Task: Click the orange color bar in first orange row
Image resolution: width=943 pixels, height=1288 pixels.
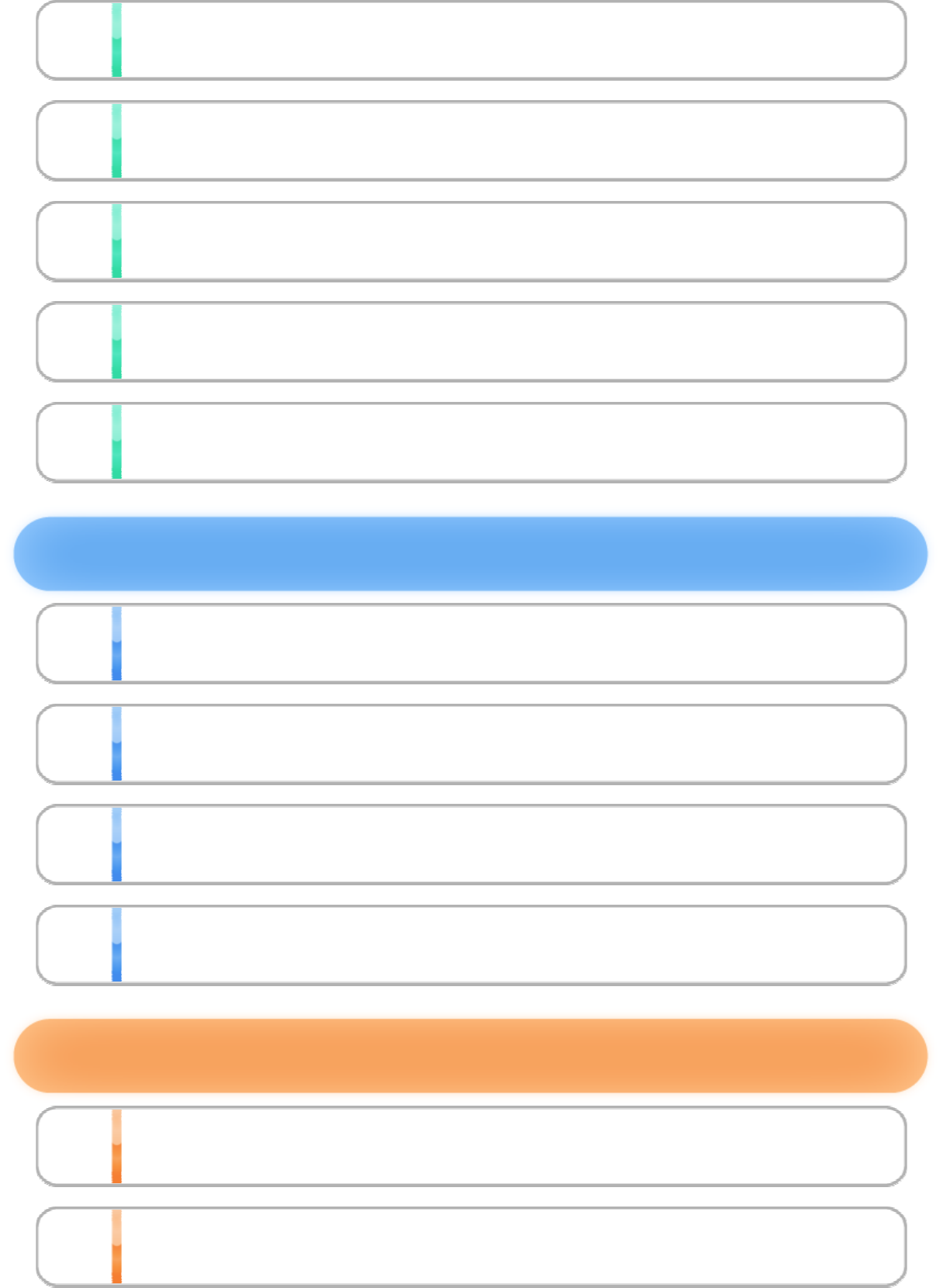Action: point(116,1146)
